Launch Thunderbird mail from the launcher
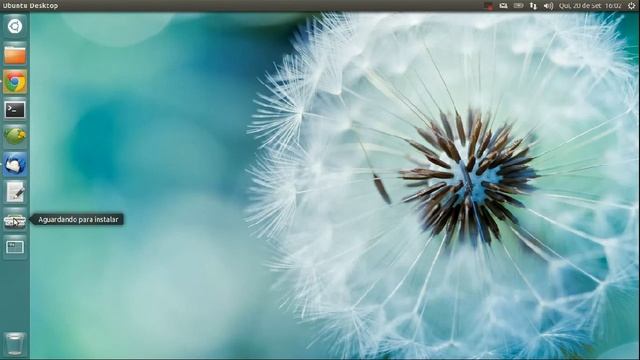640x360 pixels. click(x=15, y=164)
